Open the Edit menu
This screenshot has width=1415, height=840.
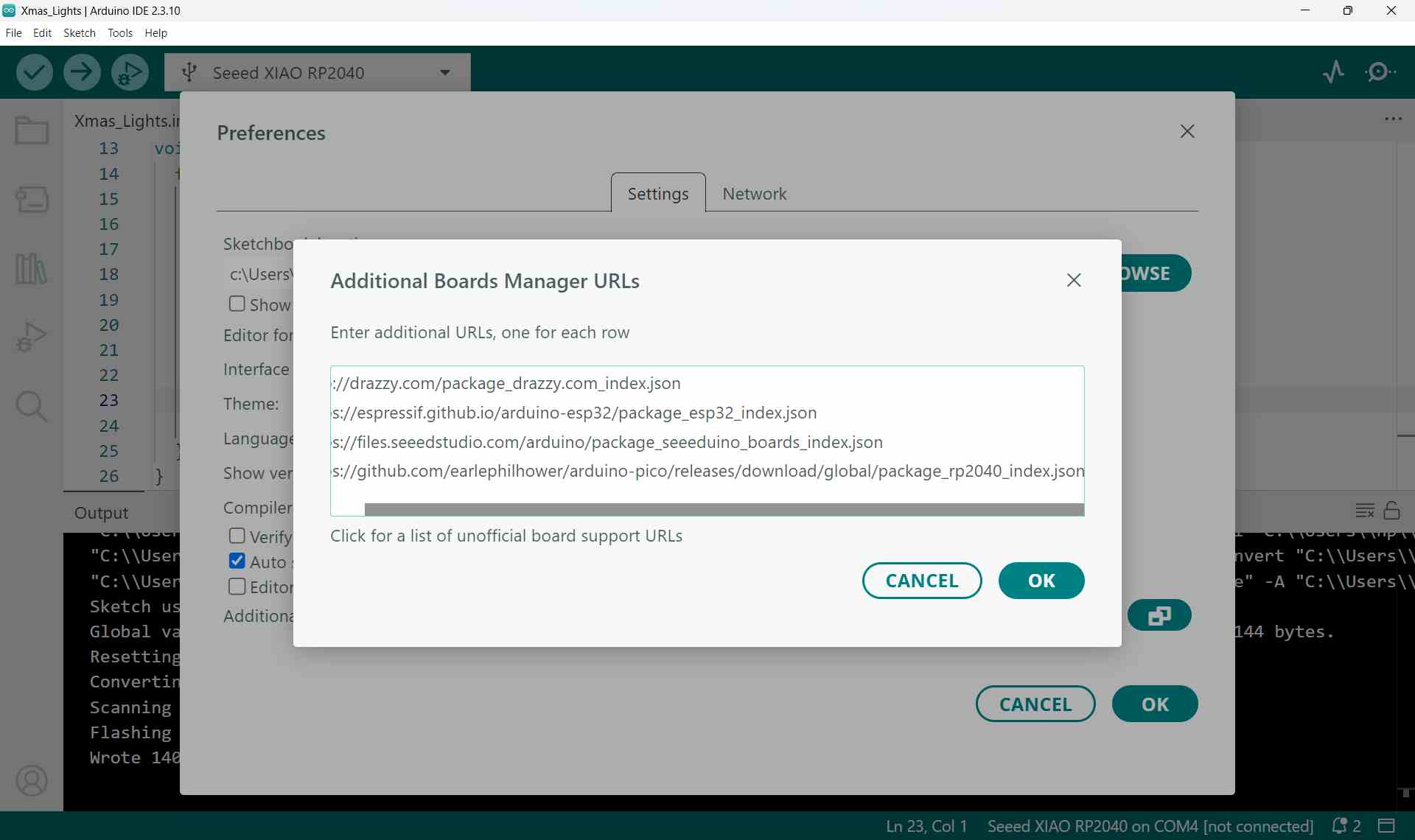coord(42,33)
